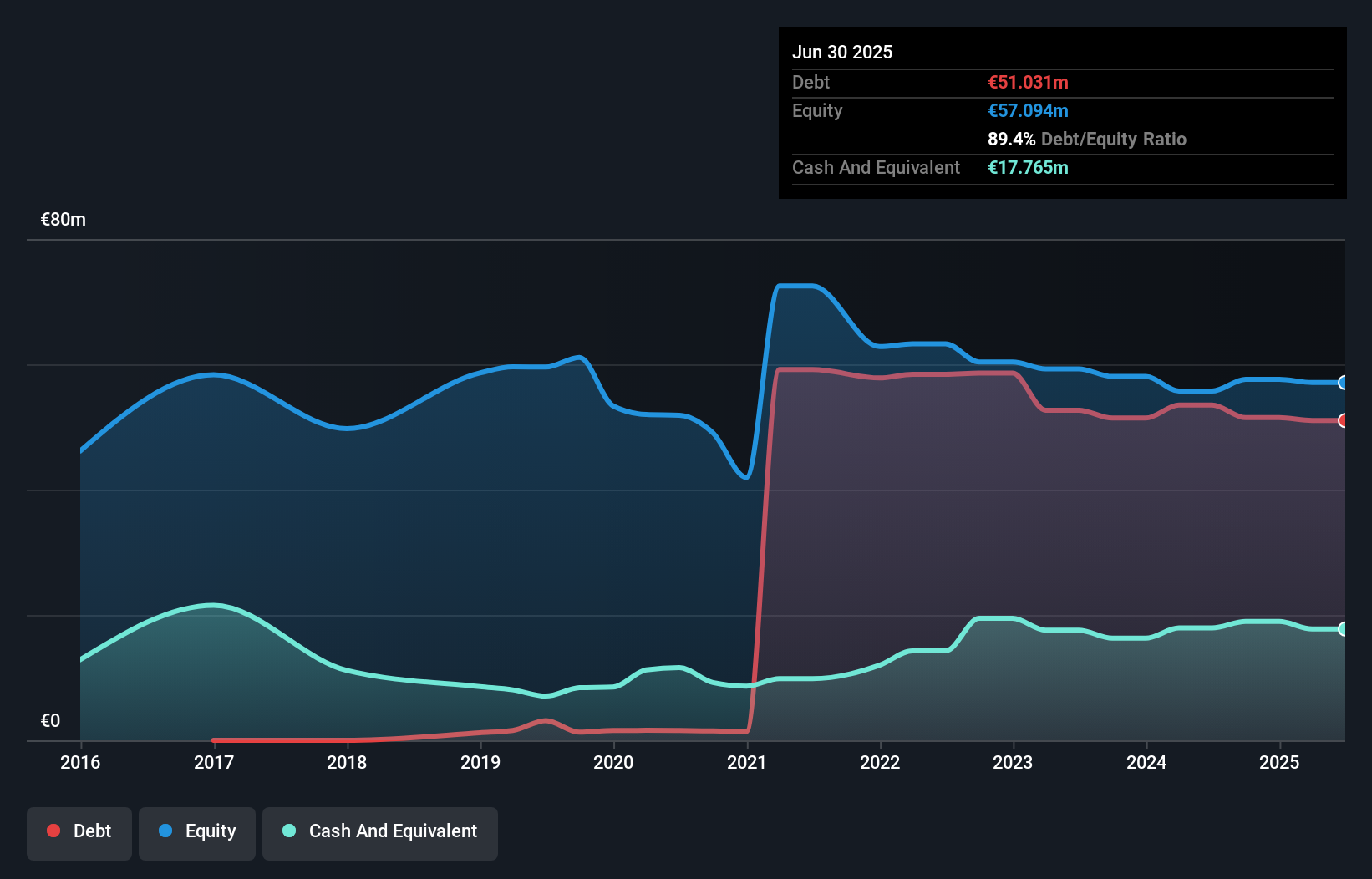This screenshot has height=879, width=1372.
Task: Click the Jun 30 2025 tooltip date
Action: tap(842, 52)
